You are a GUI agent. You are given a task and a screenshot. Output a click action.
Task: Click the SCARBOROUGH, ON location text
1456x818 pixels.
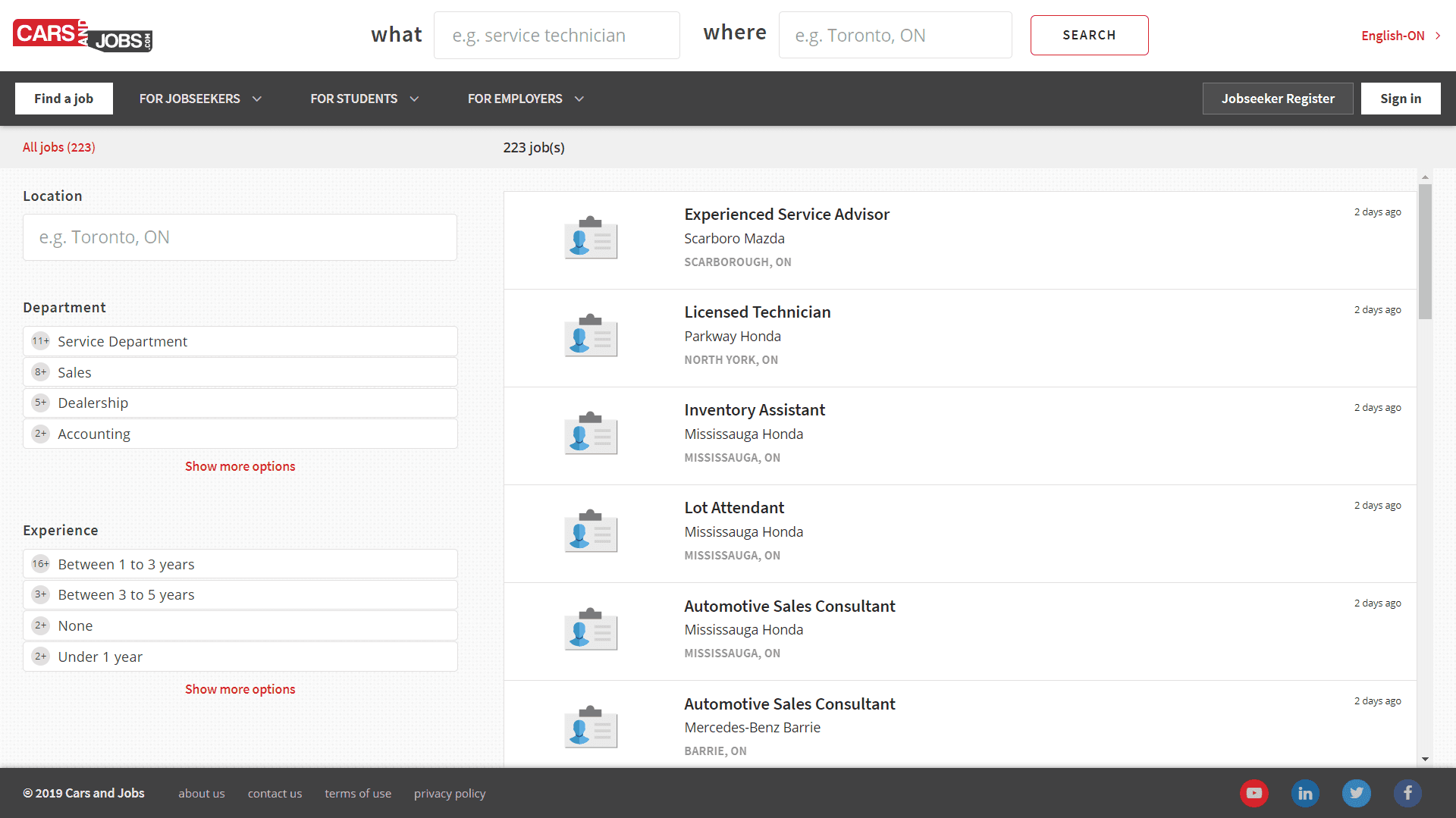coord(738,262)
